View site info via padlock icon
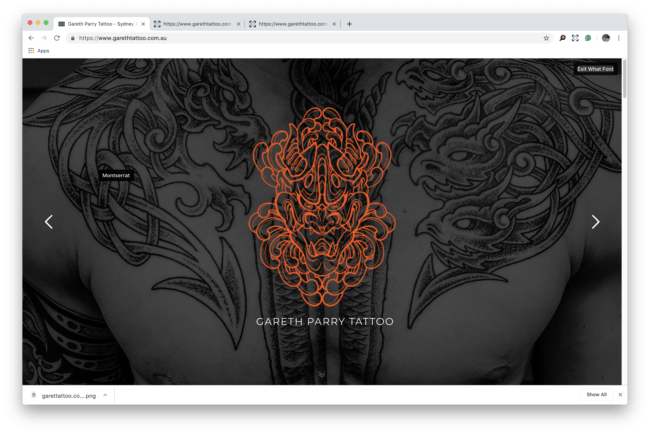 [73, 38]
